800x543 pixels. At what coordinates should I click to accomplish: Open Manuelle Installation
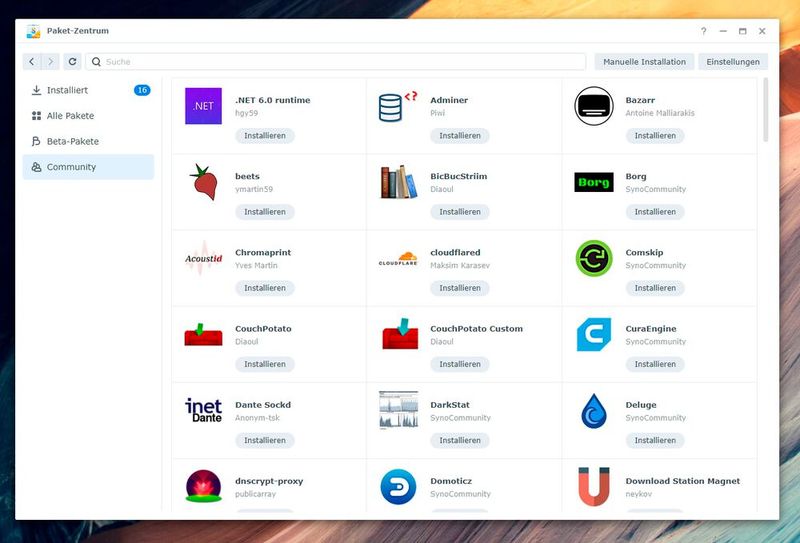[x=644, y=62]
